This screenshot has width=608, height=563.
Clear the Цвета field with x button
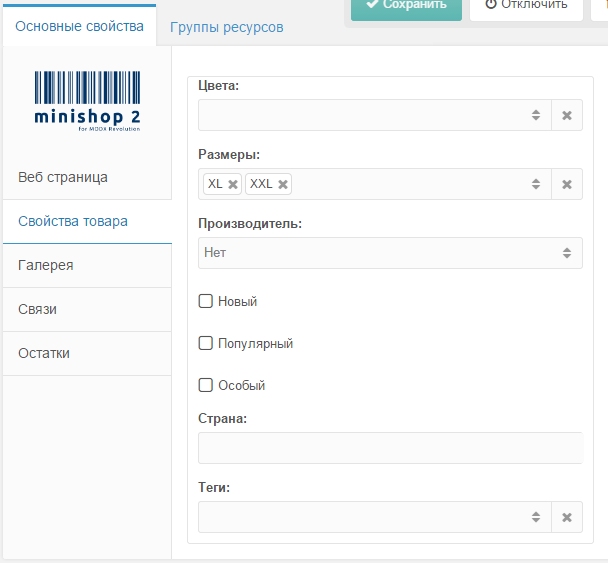[566, 115]
